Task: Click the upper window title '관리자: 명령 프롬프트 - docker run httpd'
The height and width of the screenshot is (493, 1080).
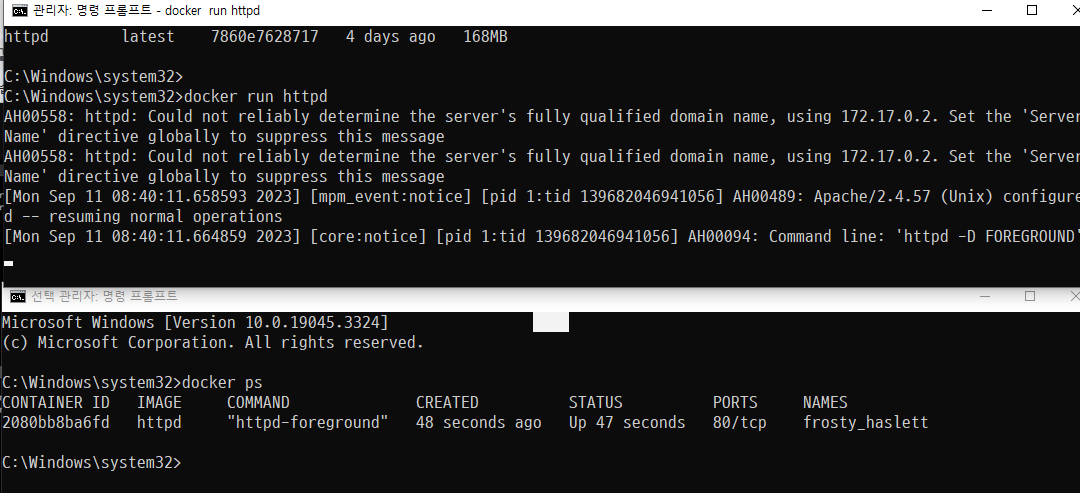Action: (x=146, y=11)
